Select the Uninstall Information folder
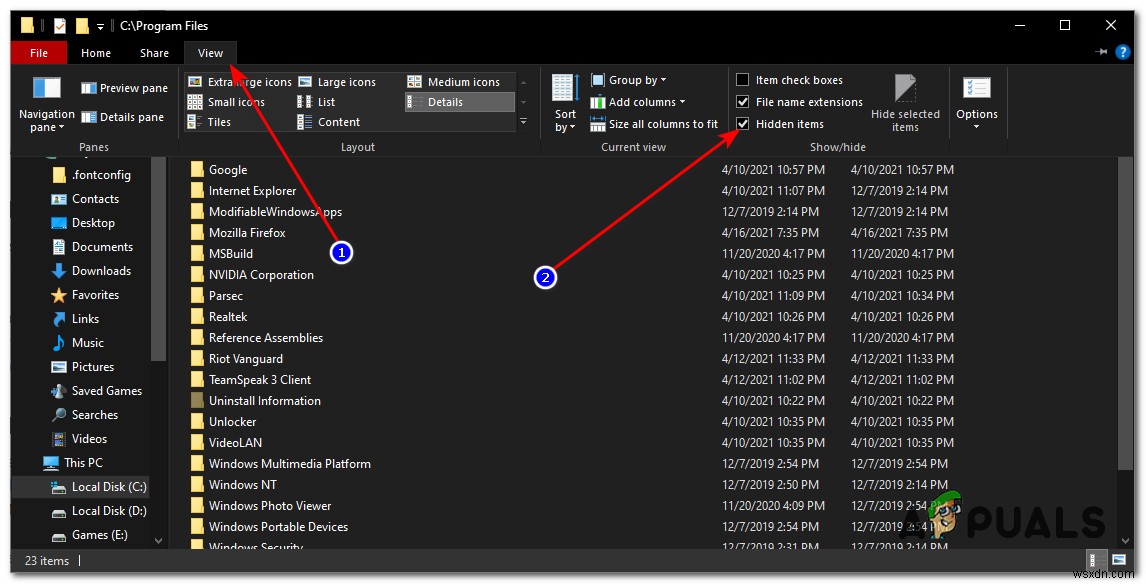This screenshot has height=584, width=1146. coord(255,401)
